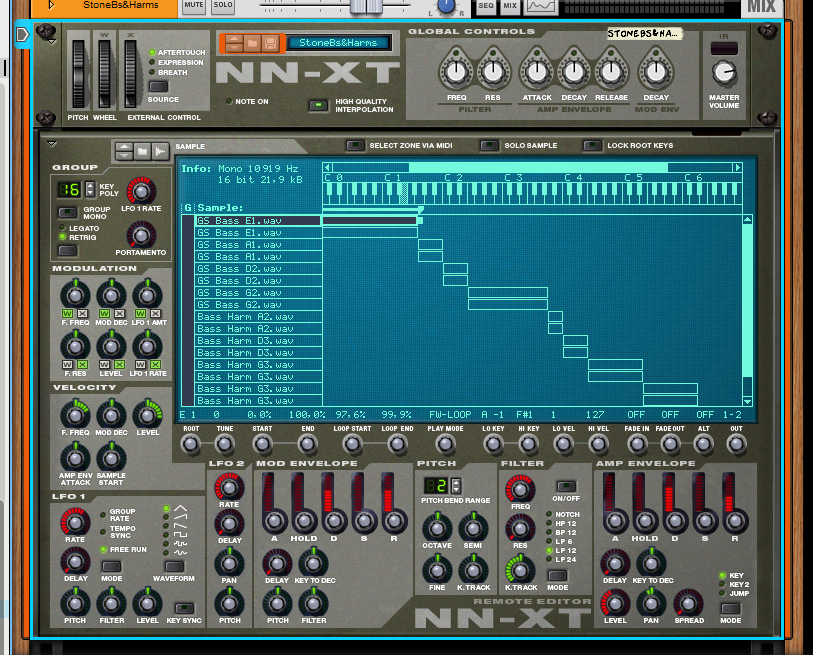Click the global filter RES knob
Image resolution: width=813 pixels, height=655 pixels.
coord(493,72)
